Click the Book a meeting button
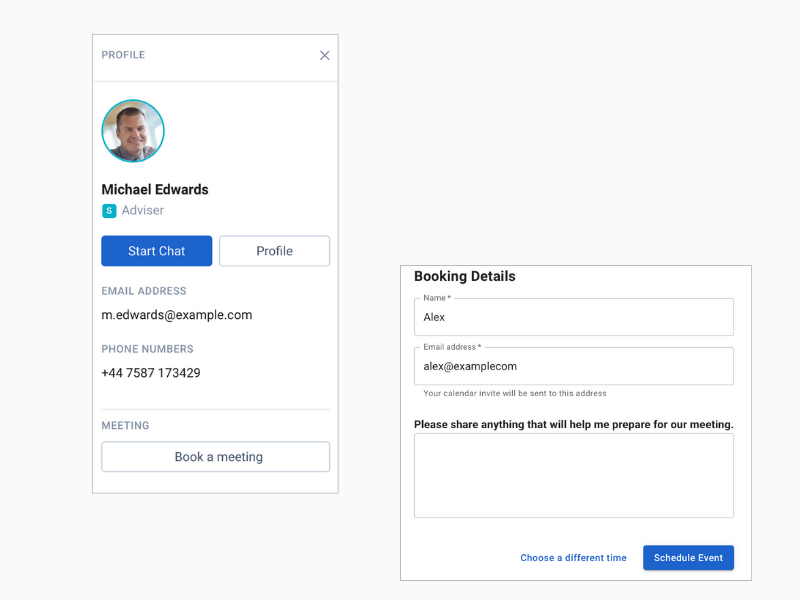This screenshot has height=600, width=800. point(215,457)
